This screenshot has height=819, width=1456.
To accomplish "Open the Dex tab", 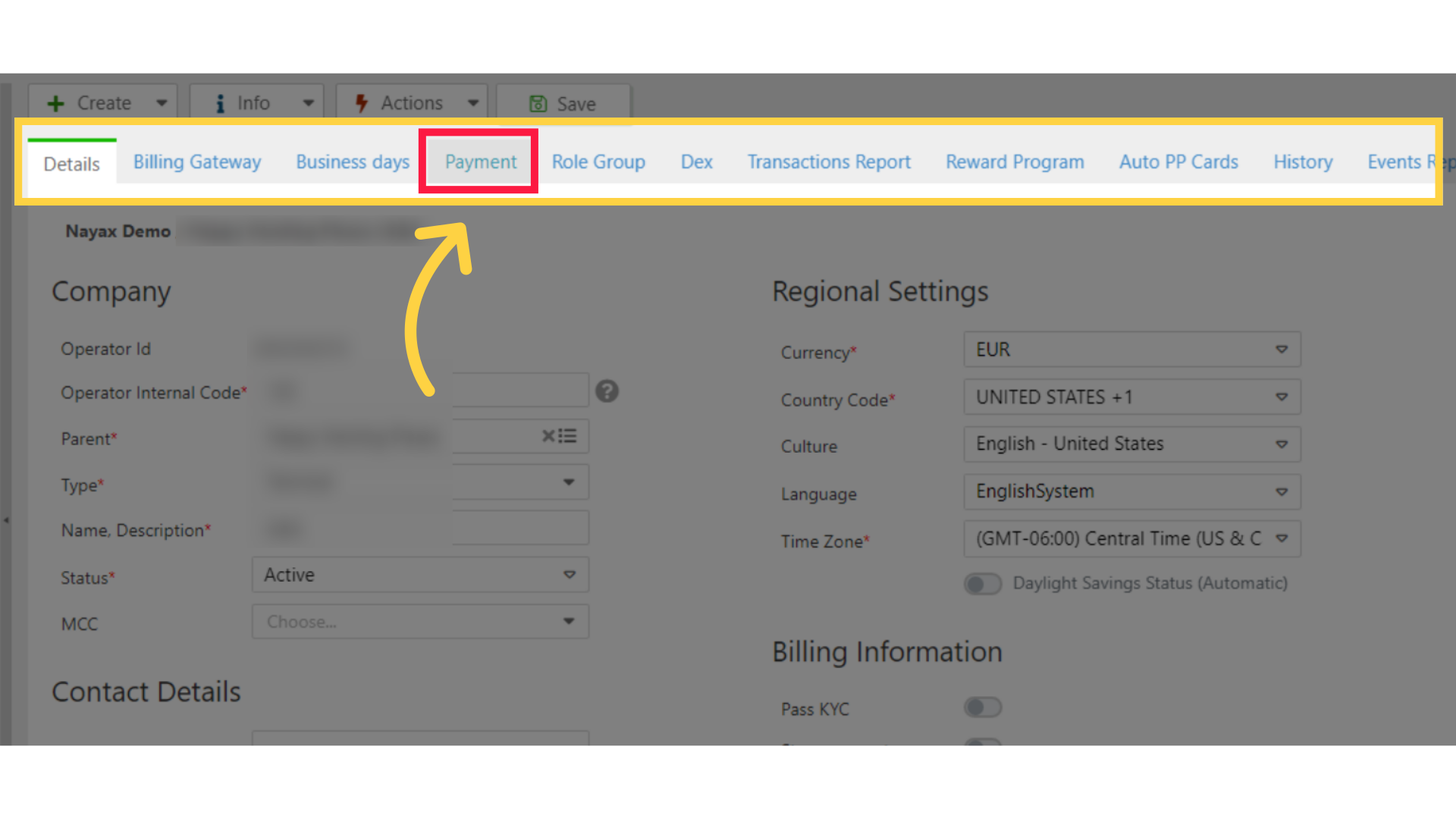I will point(697,162).
